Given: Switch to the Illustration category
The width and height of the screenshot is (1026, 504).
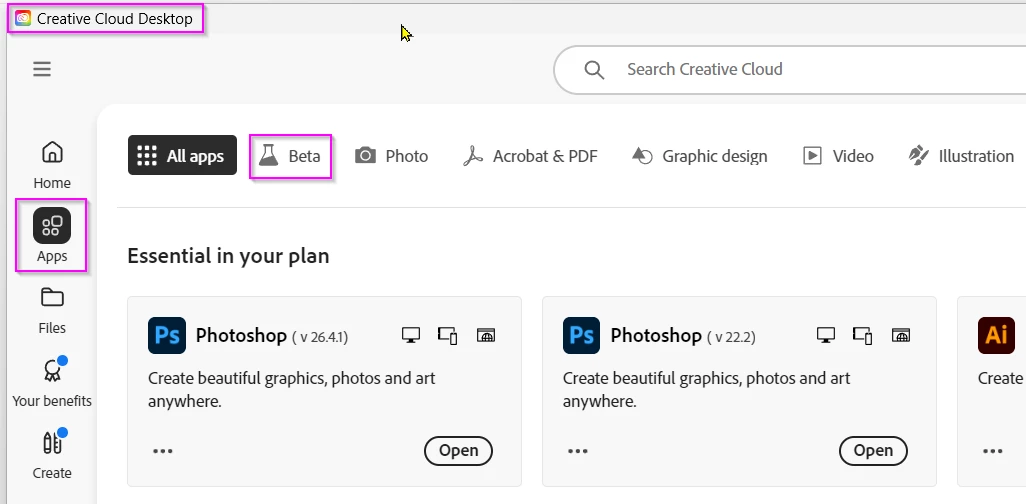Looking at the screenshot, I should tap(961, 156).
